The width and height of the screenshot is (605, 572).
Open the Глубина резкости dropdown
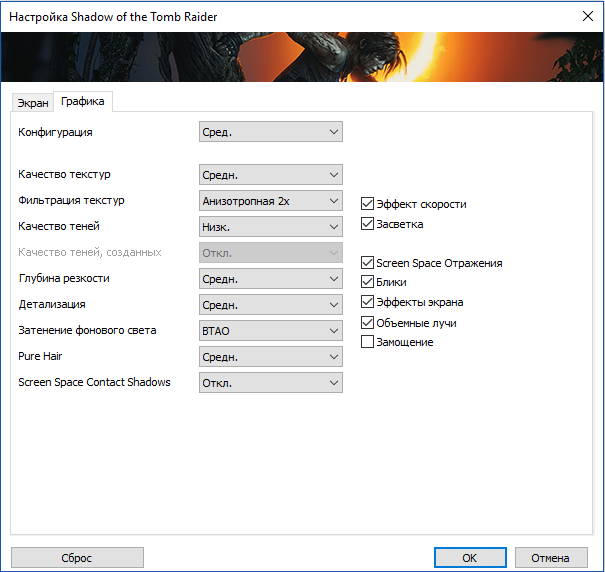click(271, 279)
